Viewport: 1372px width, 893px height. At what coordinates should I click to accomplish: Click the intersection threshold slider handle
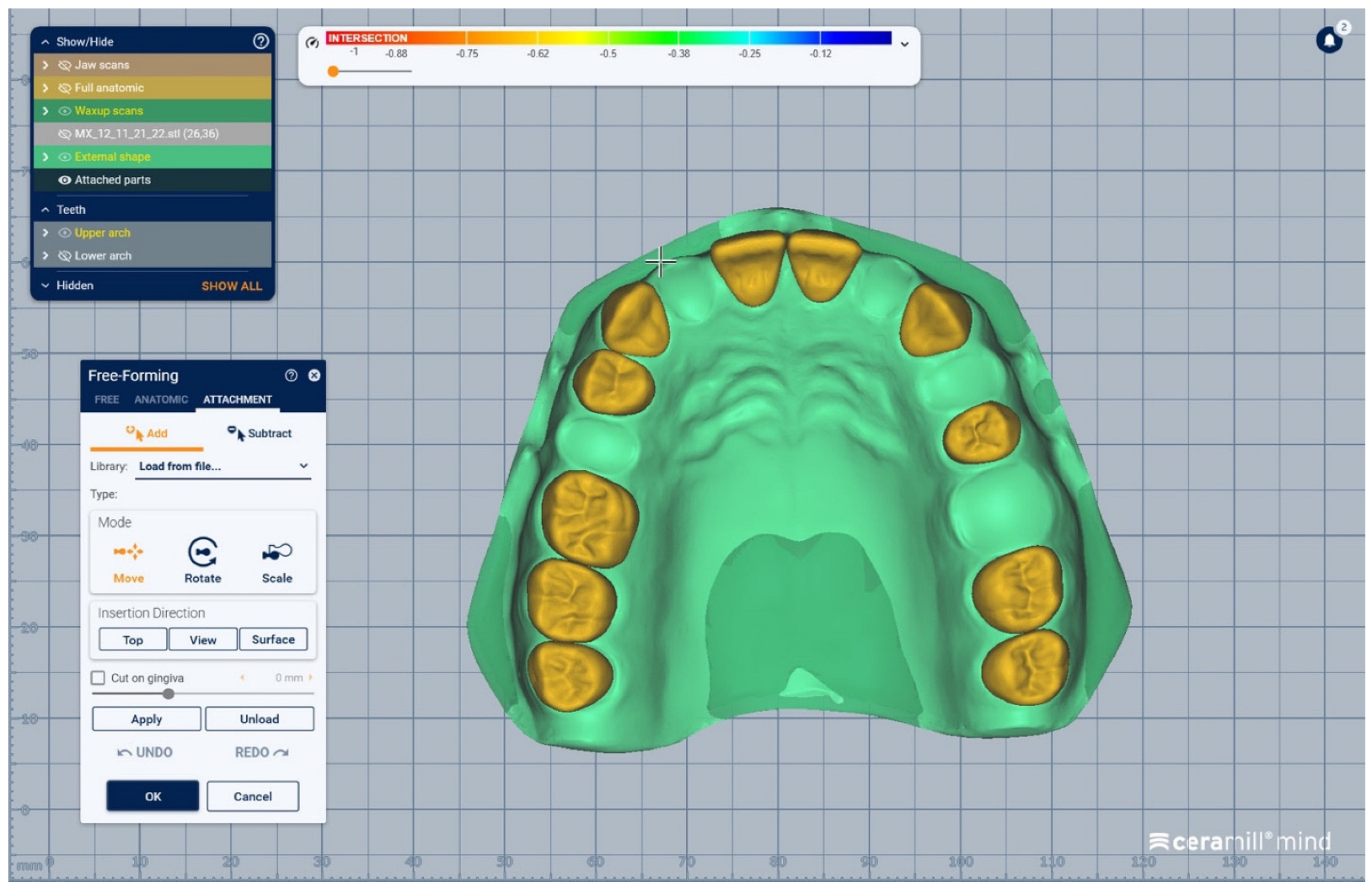click(x=334, y=72)
